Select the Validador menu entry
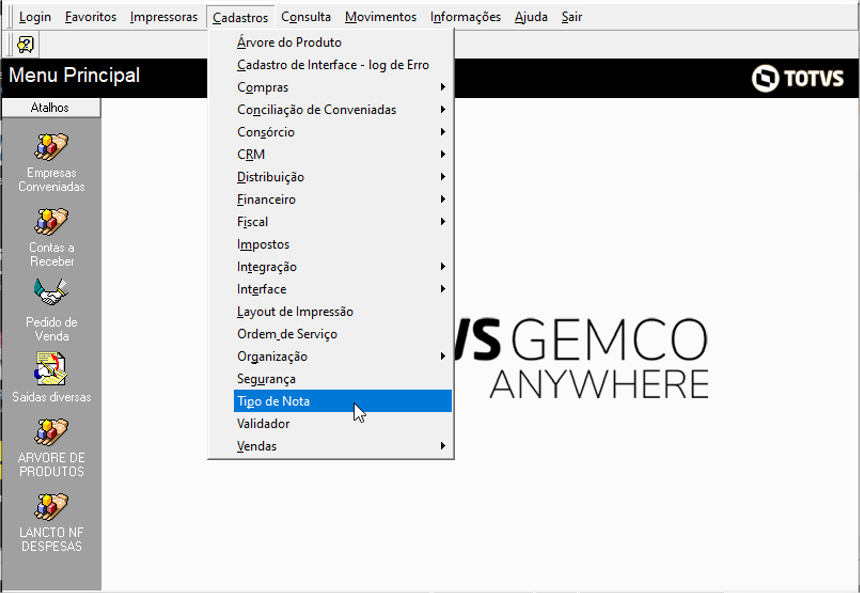The height and width of the screenshot is (593, 860). (x=343, y=423)
